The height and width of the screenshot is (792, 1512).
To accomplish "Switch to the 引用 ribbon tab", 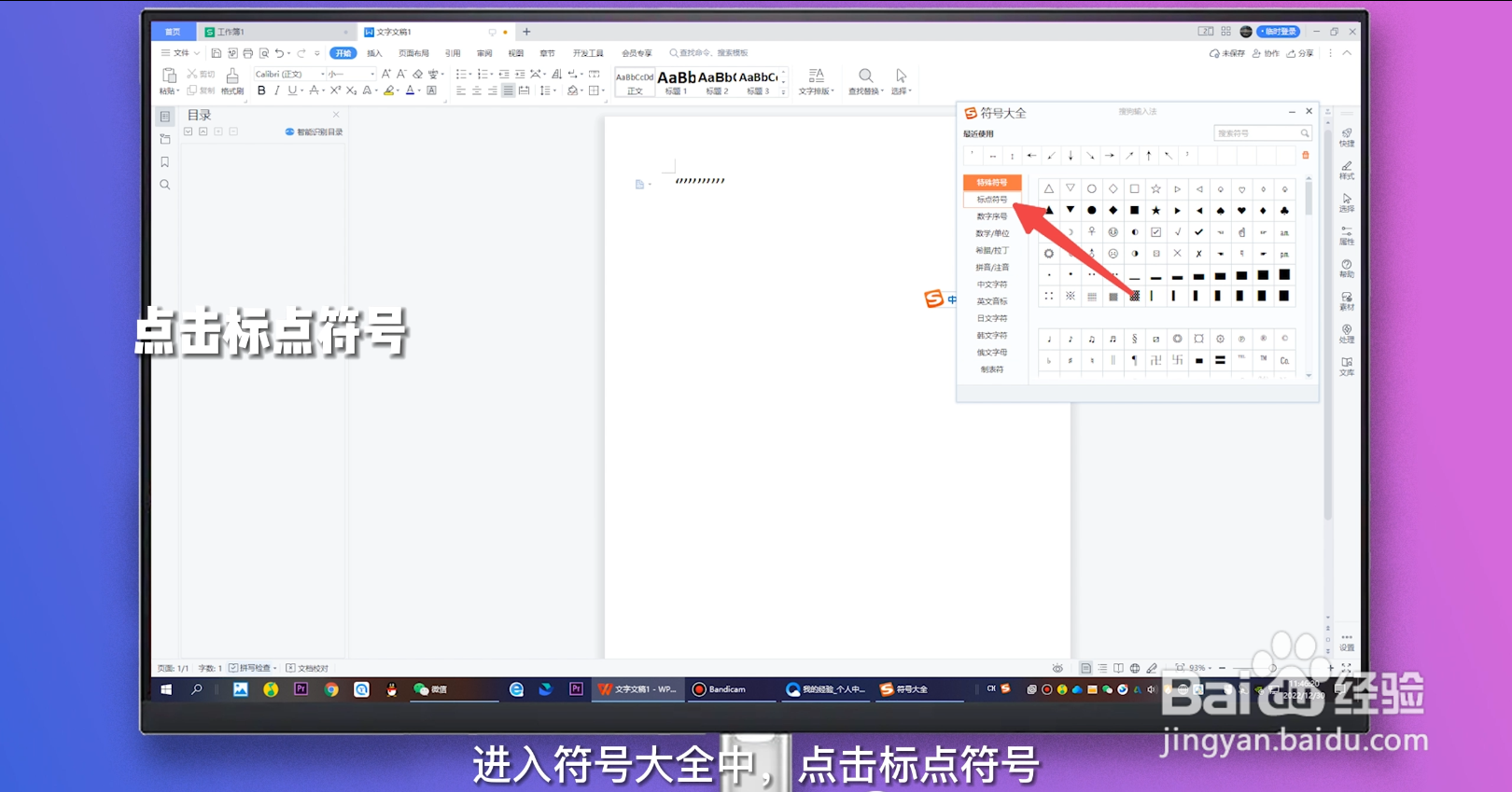I will click(453, 53).
